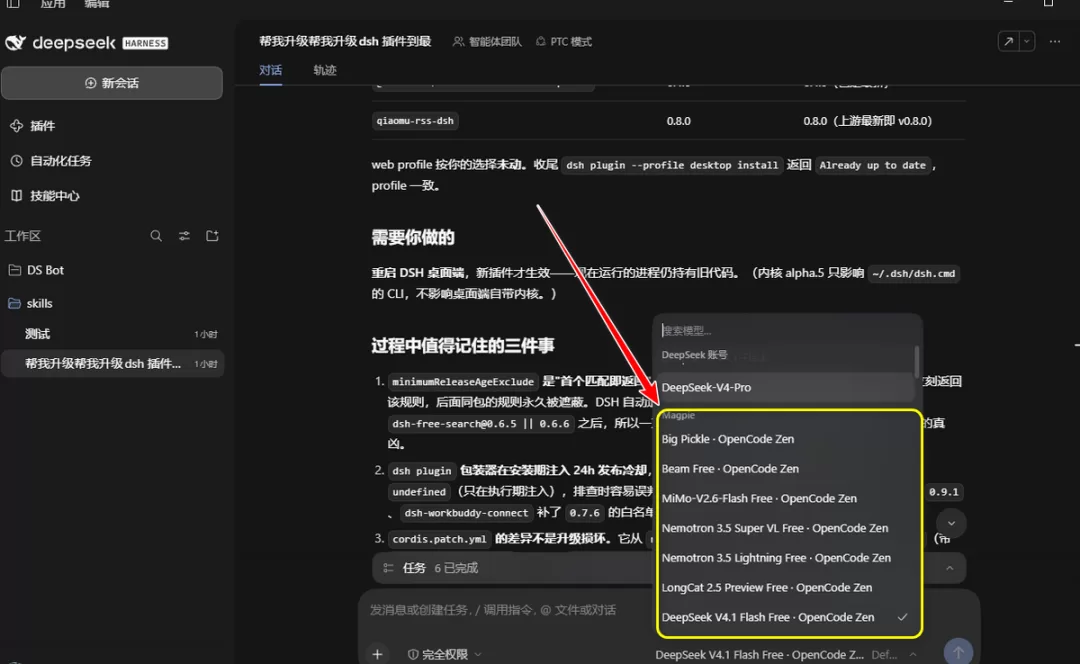
Task: Select the 对话 tab
Action: pos(271,70)
